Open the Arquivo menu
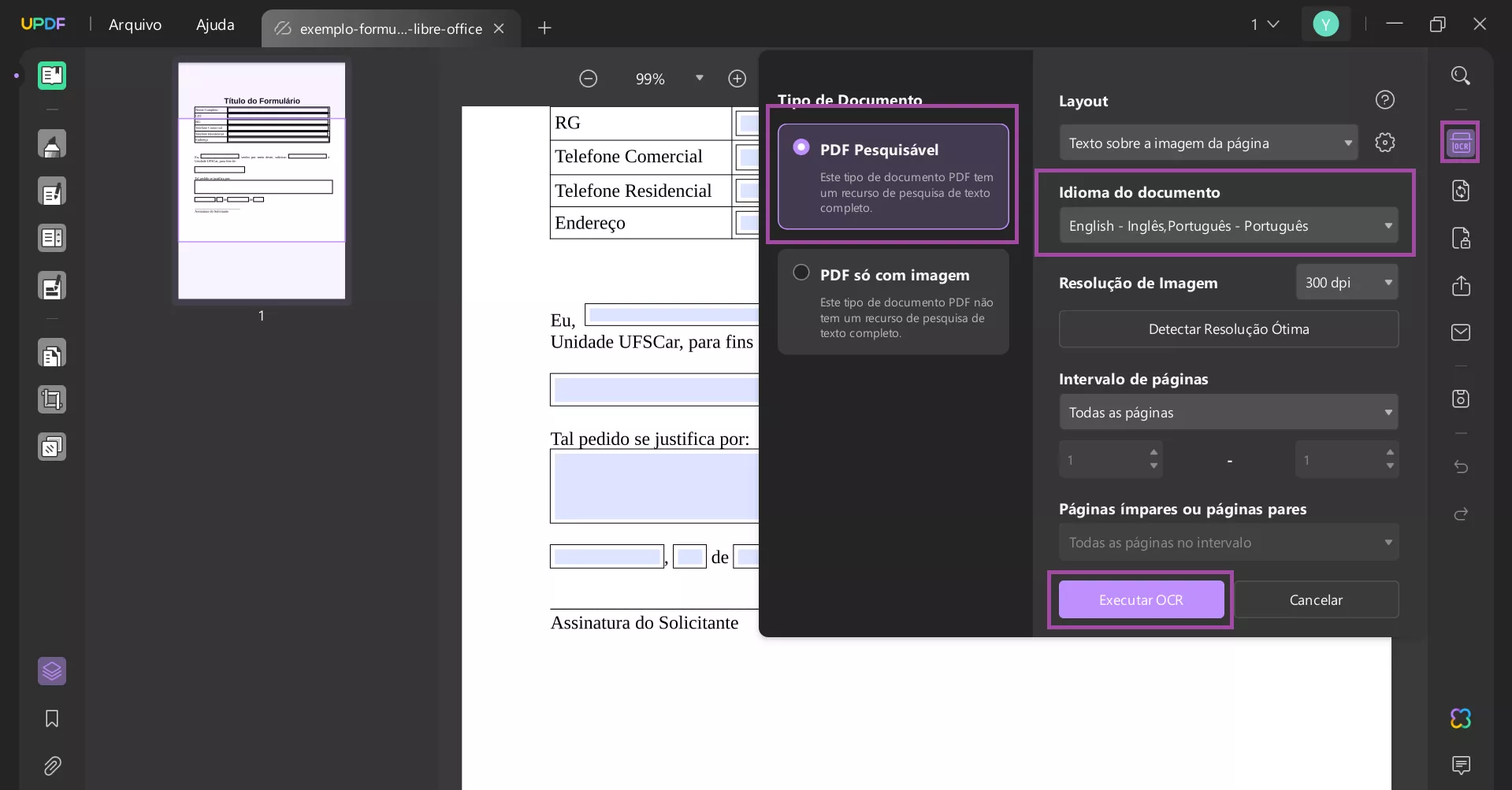Viewport: 1512px width, 790px height. [135, 24]
